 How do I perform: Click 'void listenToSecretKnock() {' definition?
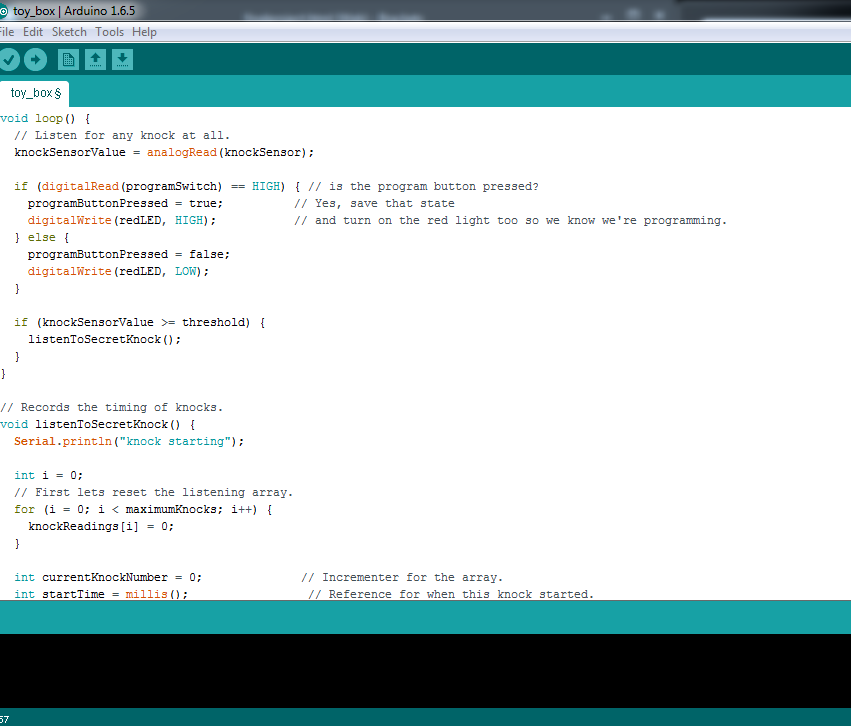98,424
